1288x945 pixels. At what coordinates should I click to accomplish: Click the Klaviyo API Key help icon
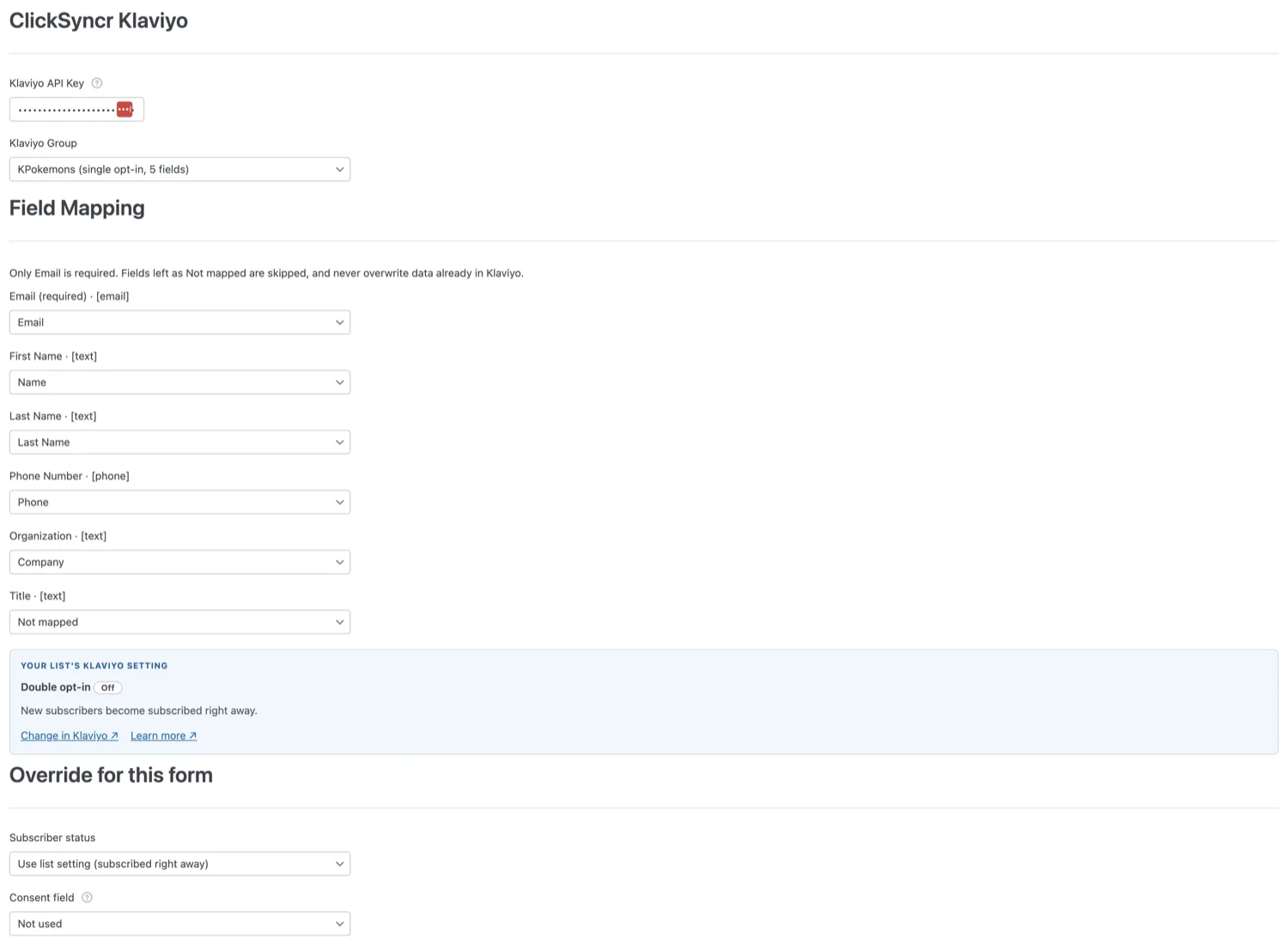97,83
